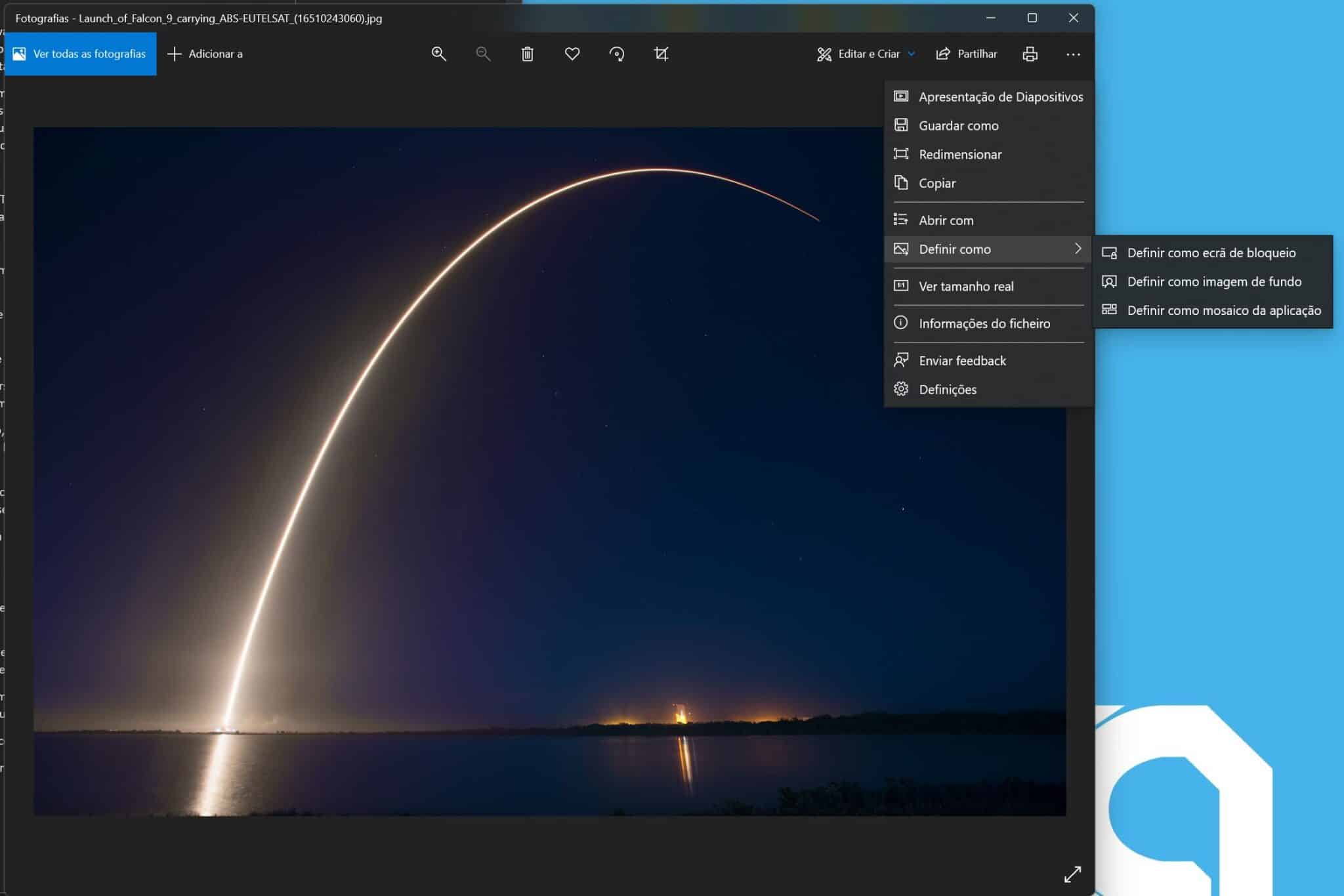Image resolution: width=1344 pixels, height=896 pixels.
Task: Open the Adicionar a menu
Action: point(205,54)
